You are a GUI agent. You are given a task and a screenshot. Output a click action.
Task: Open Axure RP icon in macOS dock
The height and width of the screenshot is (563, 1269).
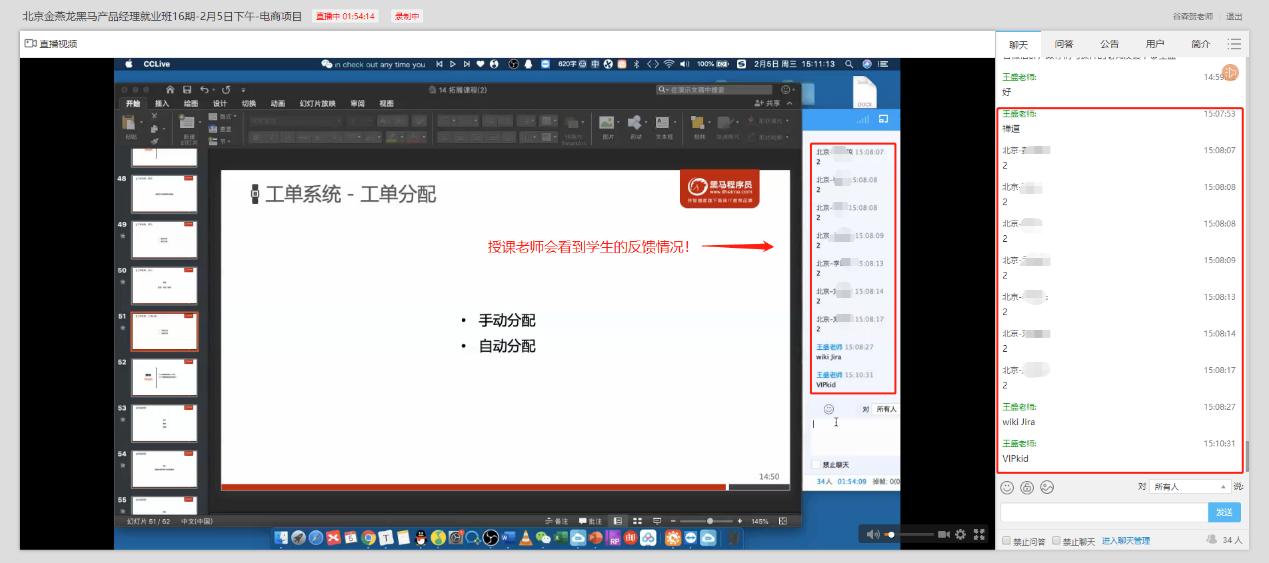(x=615, y=538)
